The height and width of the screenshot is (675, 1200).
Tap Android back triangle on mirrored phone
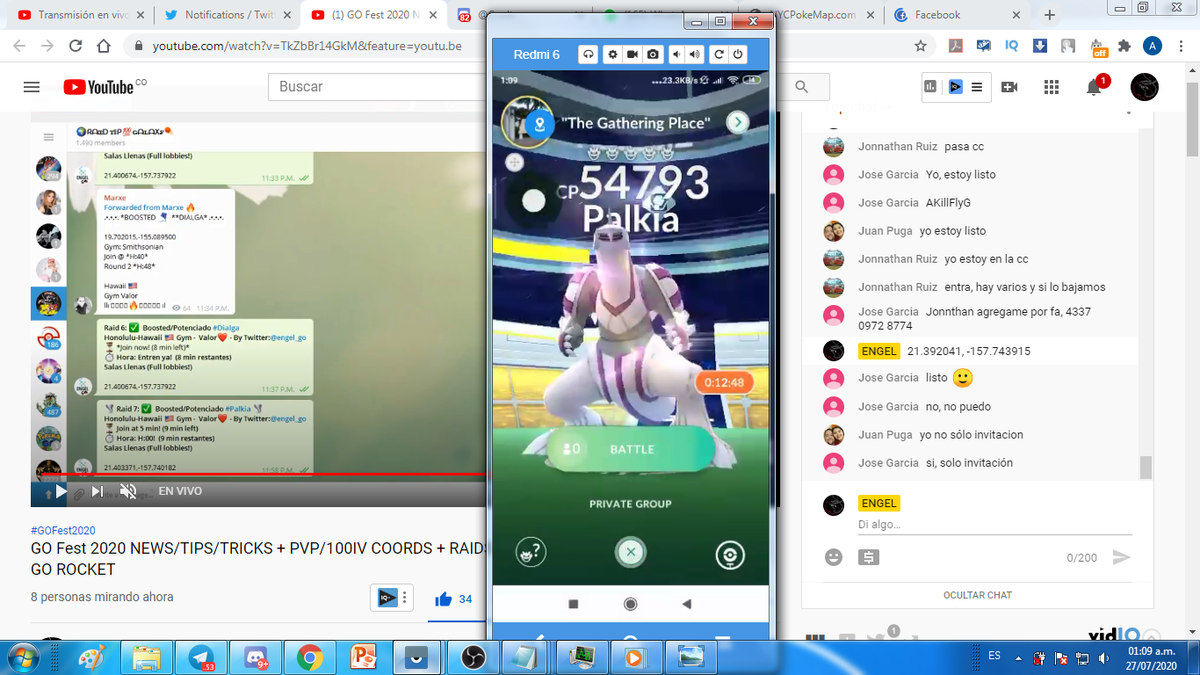click(686, 604)
